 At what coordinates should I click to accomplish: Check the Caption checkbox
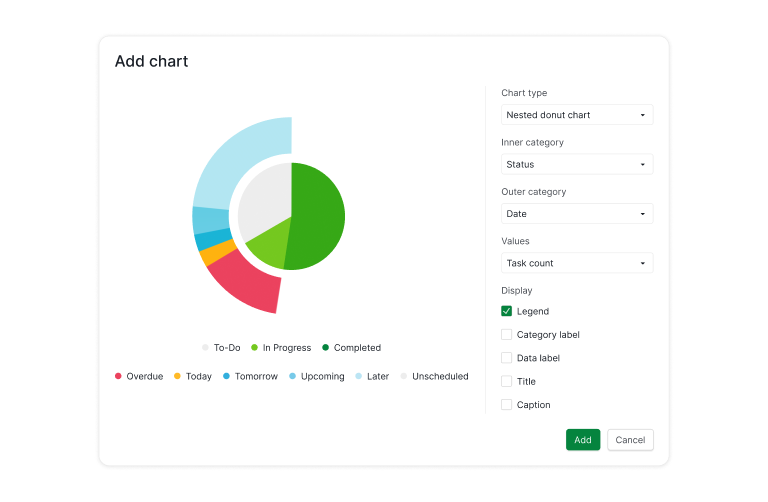[x=507, y=405]
